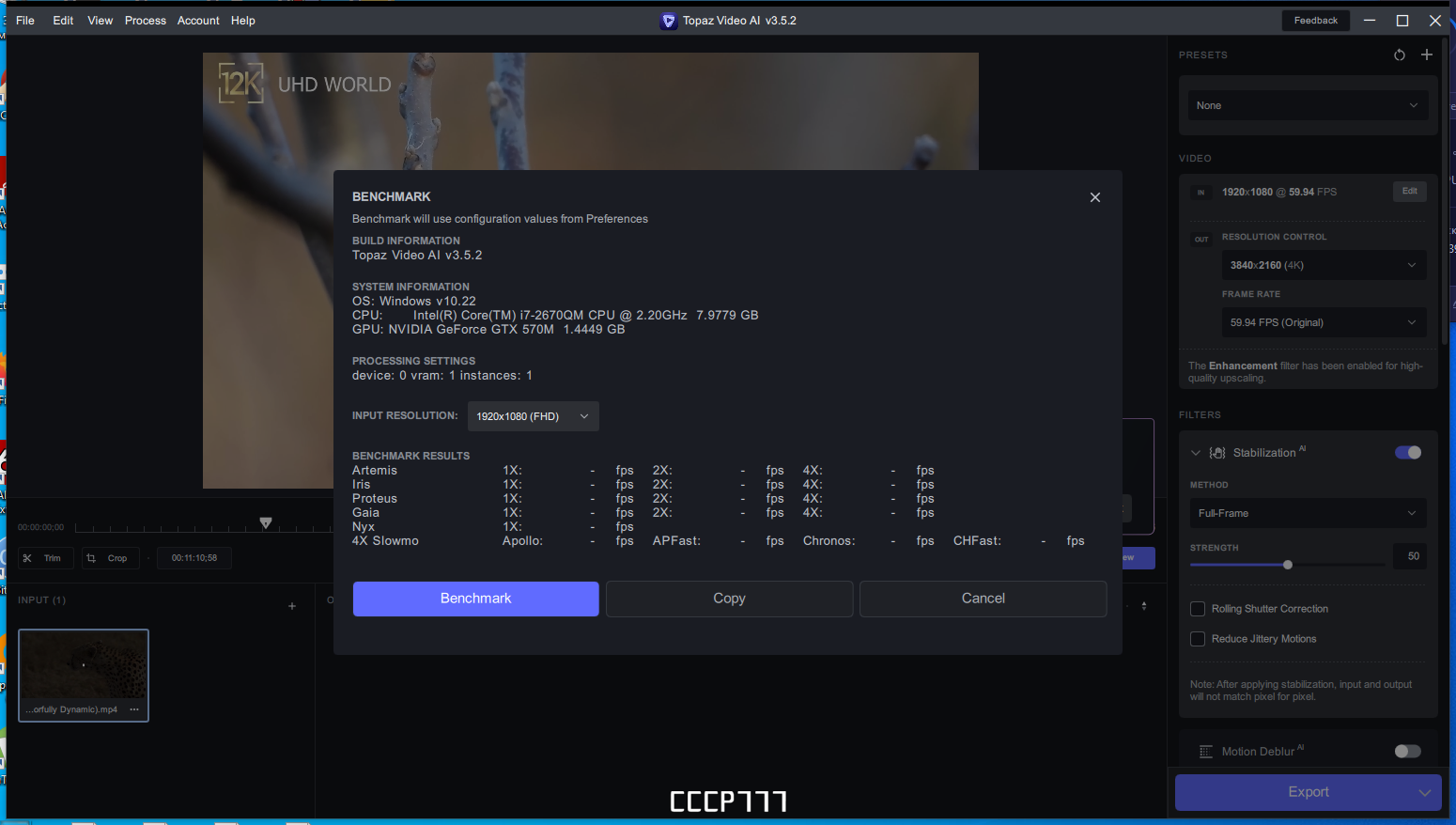Click the timeline playhead marker
Viewport: 1456px width, 825px height.
pos(266,522)
